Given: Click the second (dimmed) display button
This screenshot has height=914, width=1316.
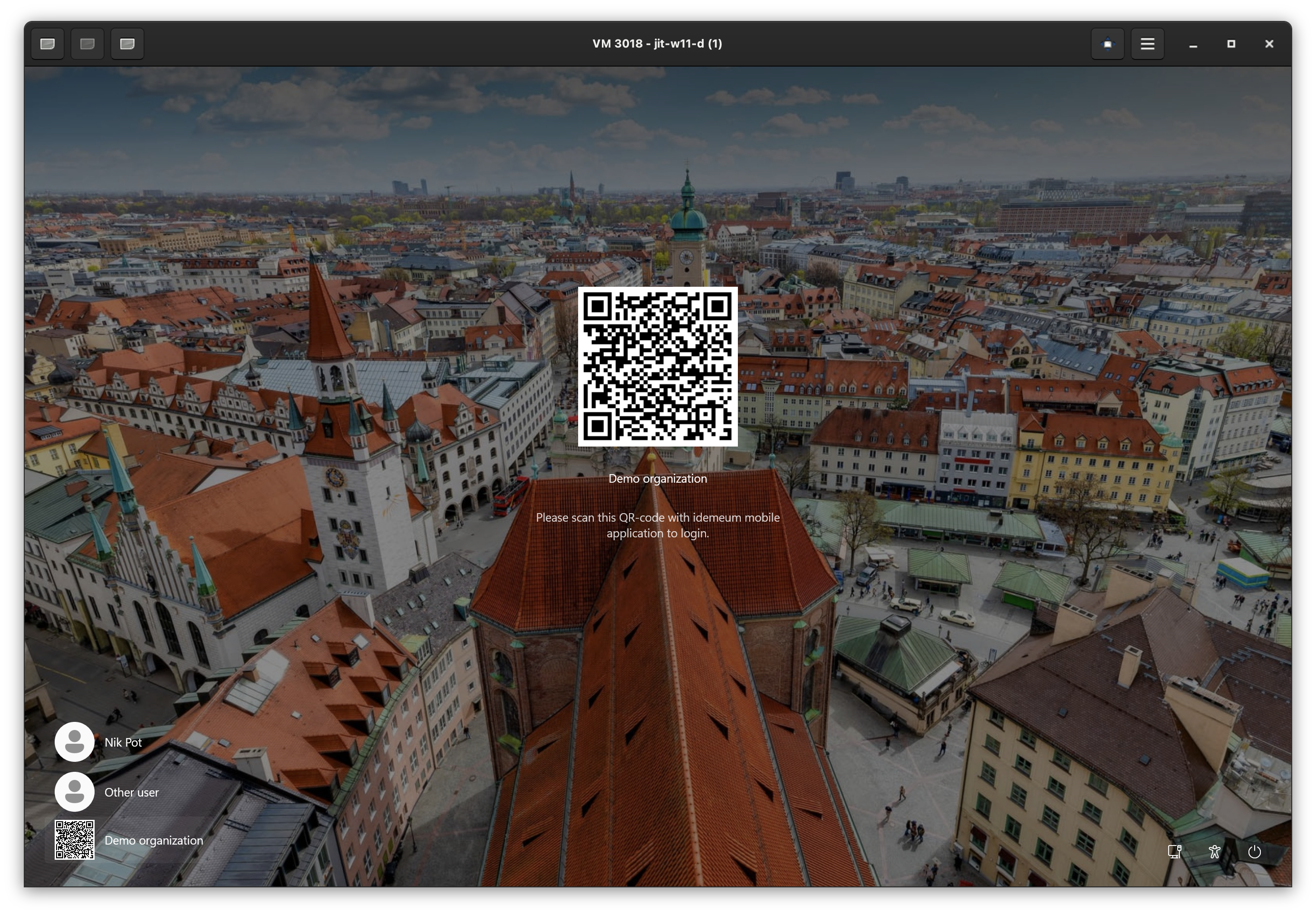Looking at the screenshot, I should (x=87, y=44).
